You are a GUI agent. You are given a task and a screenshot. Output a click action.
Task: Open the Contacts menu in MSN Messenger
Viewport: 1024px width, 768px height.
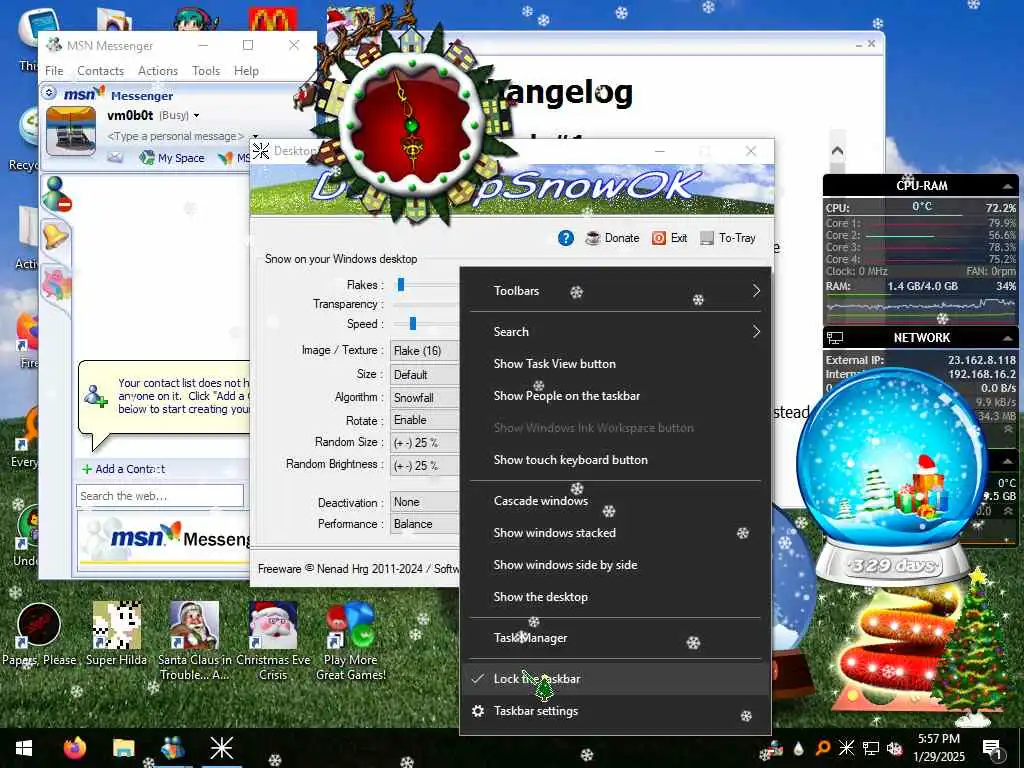[100, 71]
